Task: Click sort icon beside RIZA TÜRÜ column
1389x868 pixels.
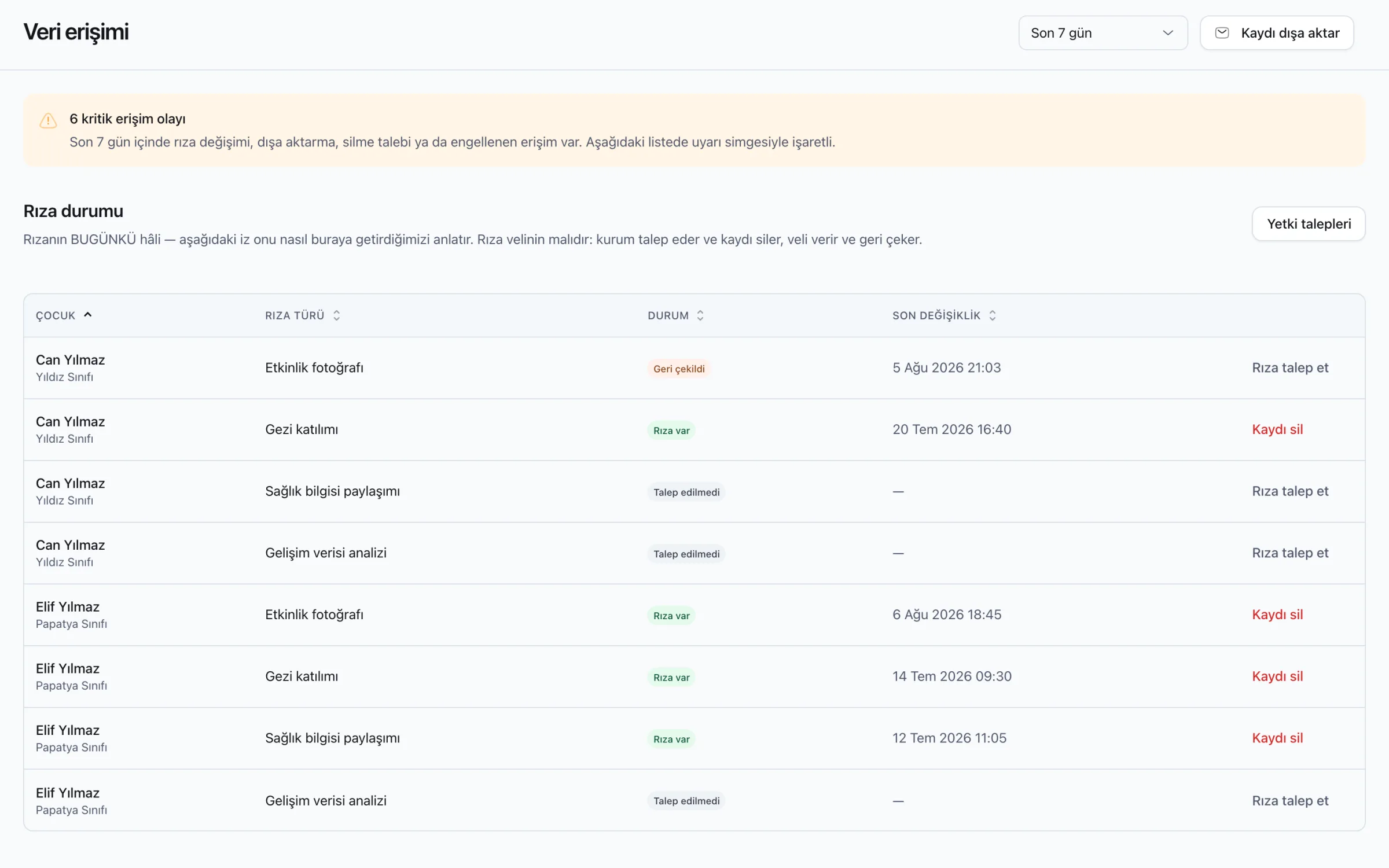Action: coord(336,315)
